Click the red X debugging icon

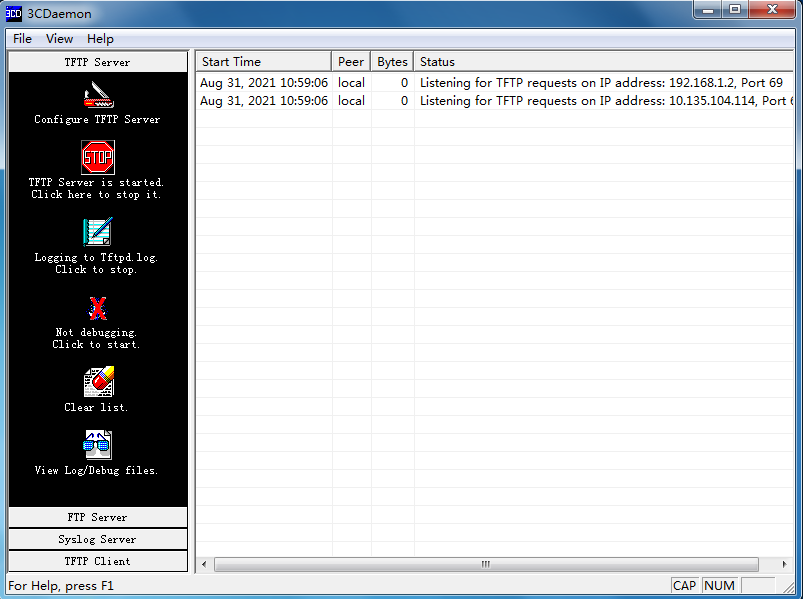(97, 308)
